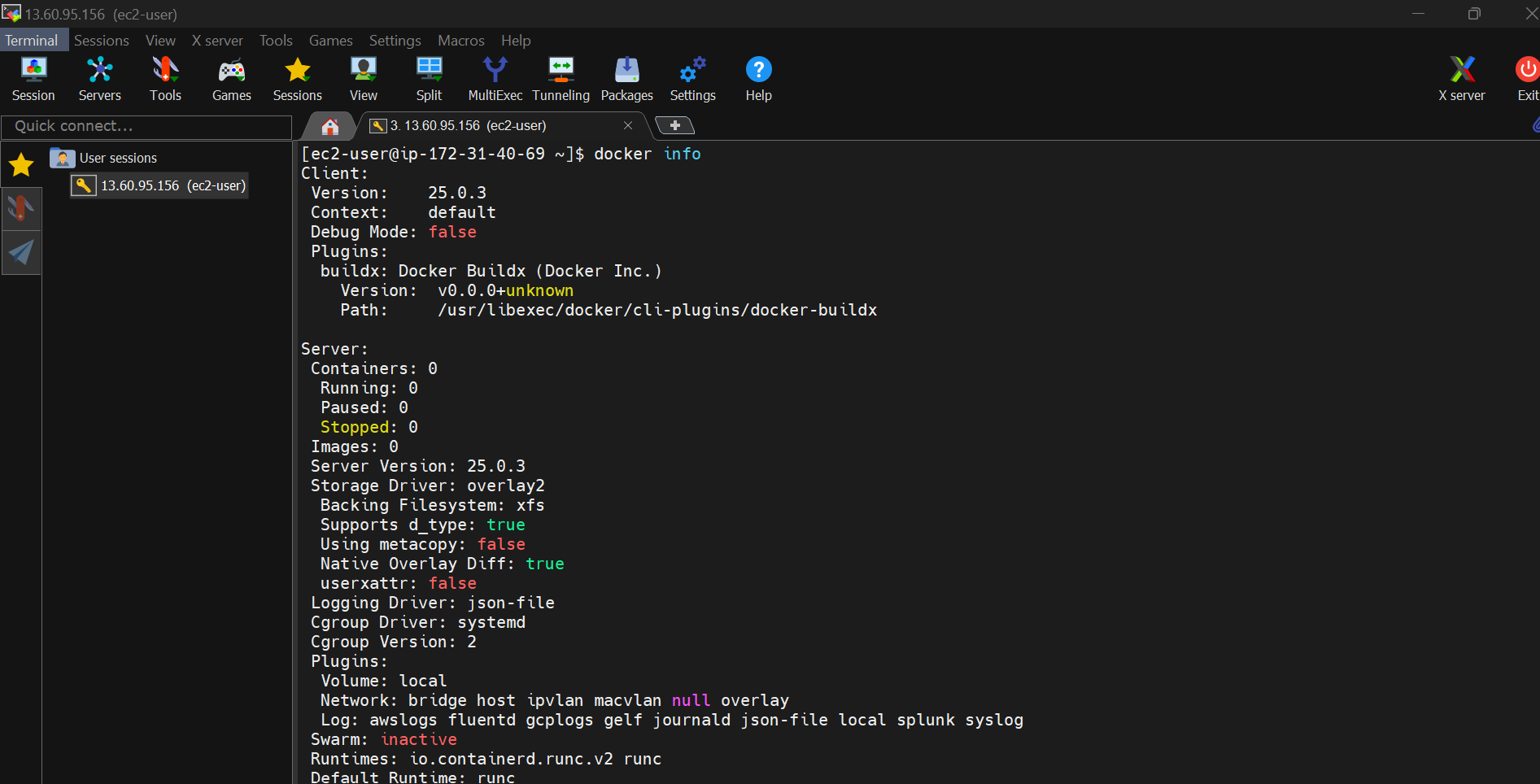
Task: Go to the Home tab icon
Action: [329, 126]
